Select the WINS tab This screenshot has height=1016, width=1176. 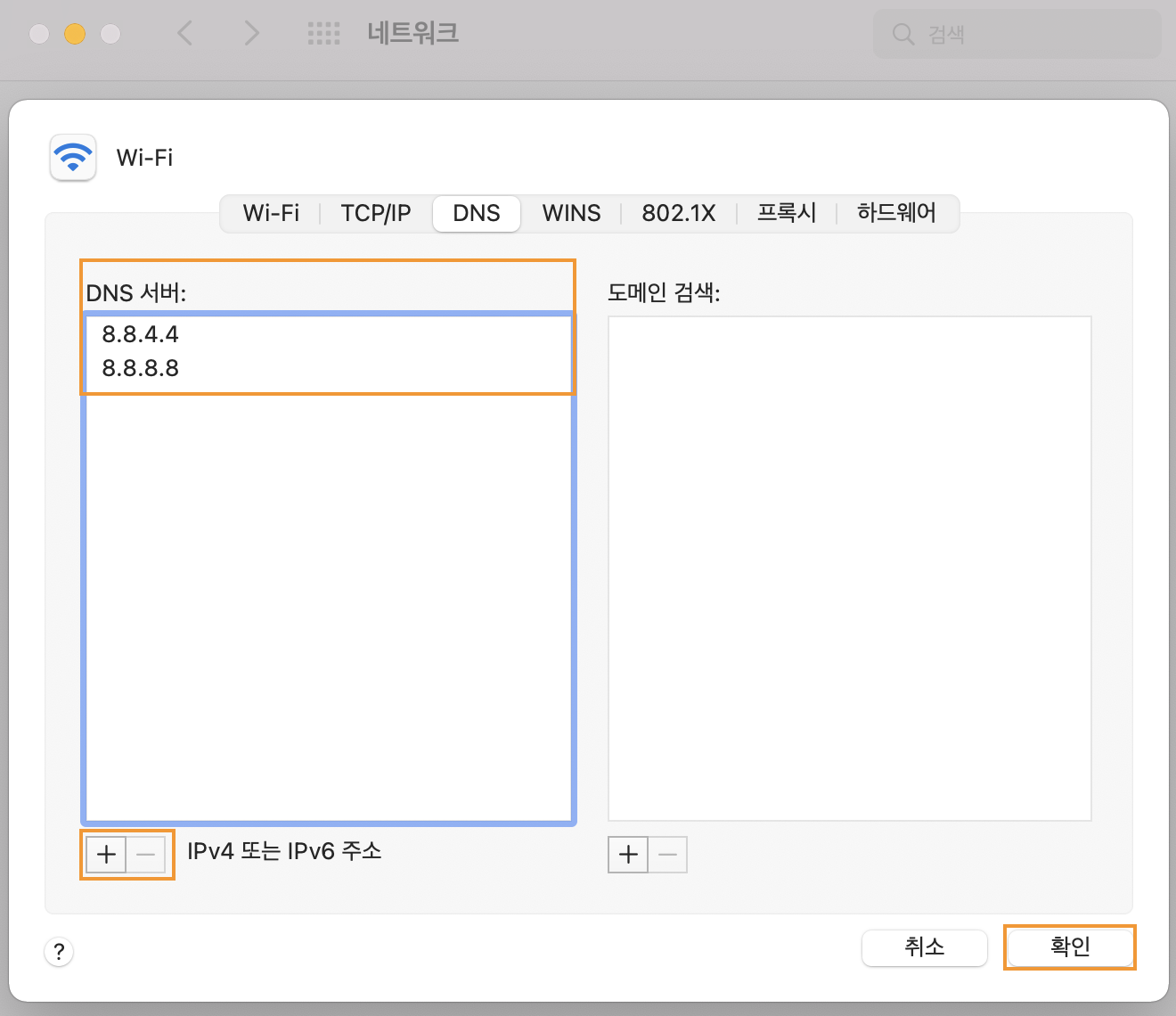(x=571, y=214)
